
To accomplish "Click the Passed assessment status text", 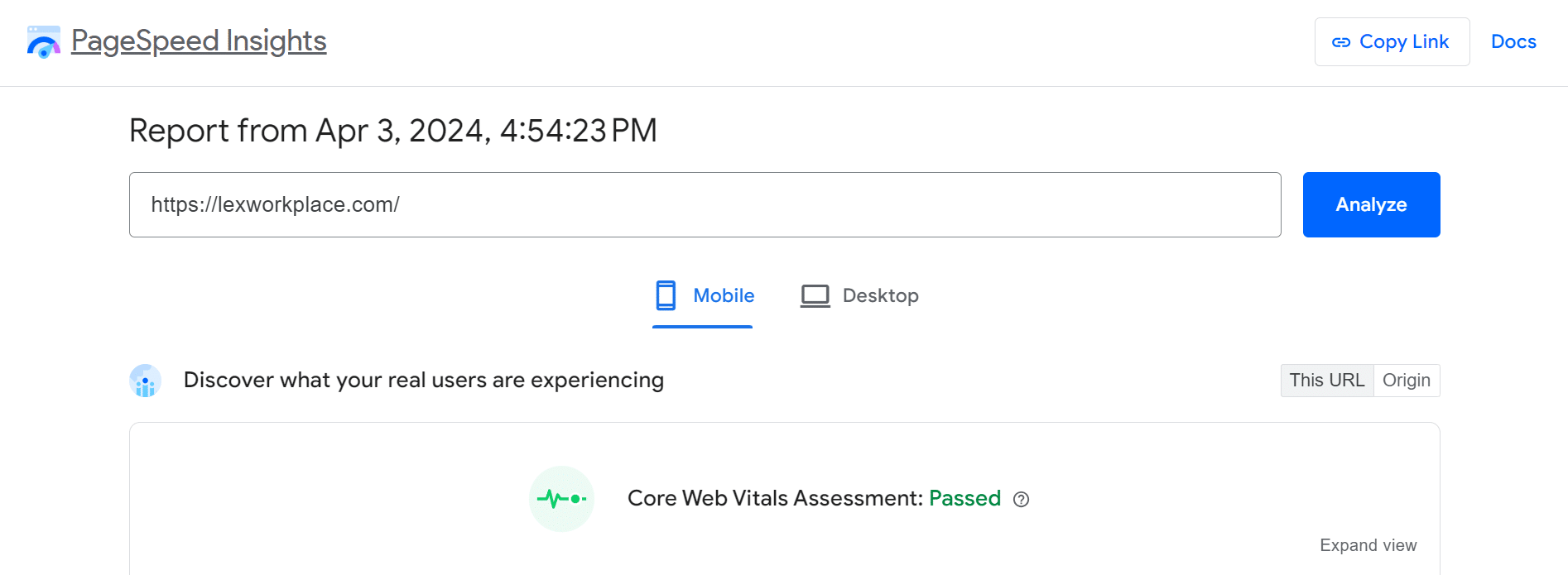I will point(964,498).
